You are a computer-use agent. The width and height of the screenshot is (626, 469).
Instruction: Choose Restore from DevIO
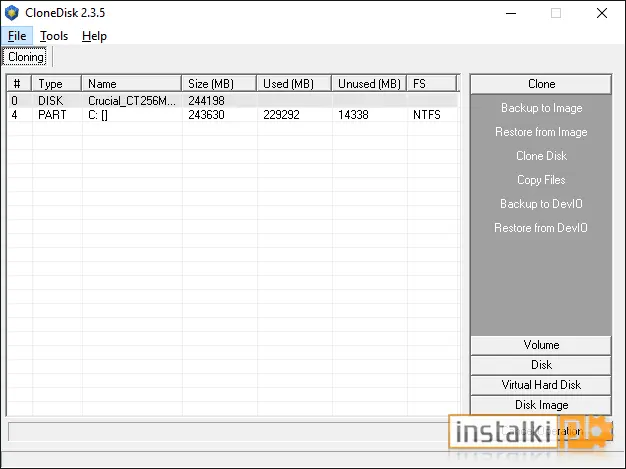coord(541,228)
